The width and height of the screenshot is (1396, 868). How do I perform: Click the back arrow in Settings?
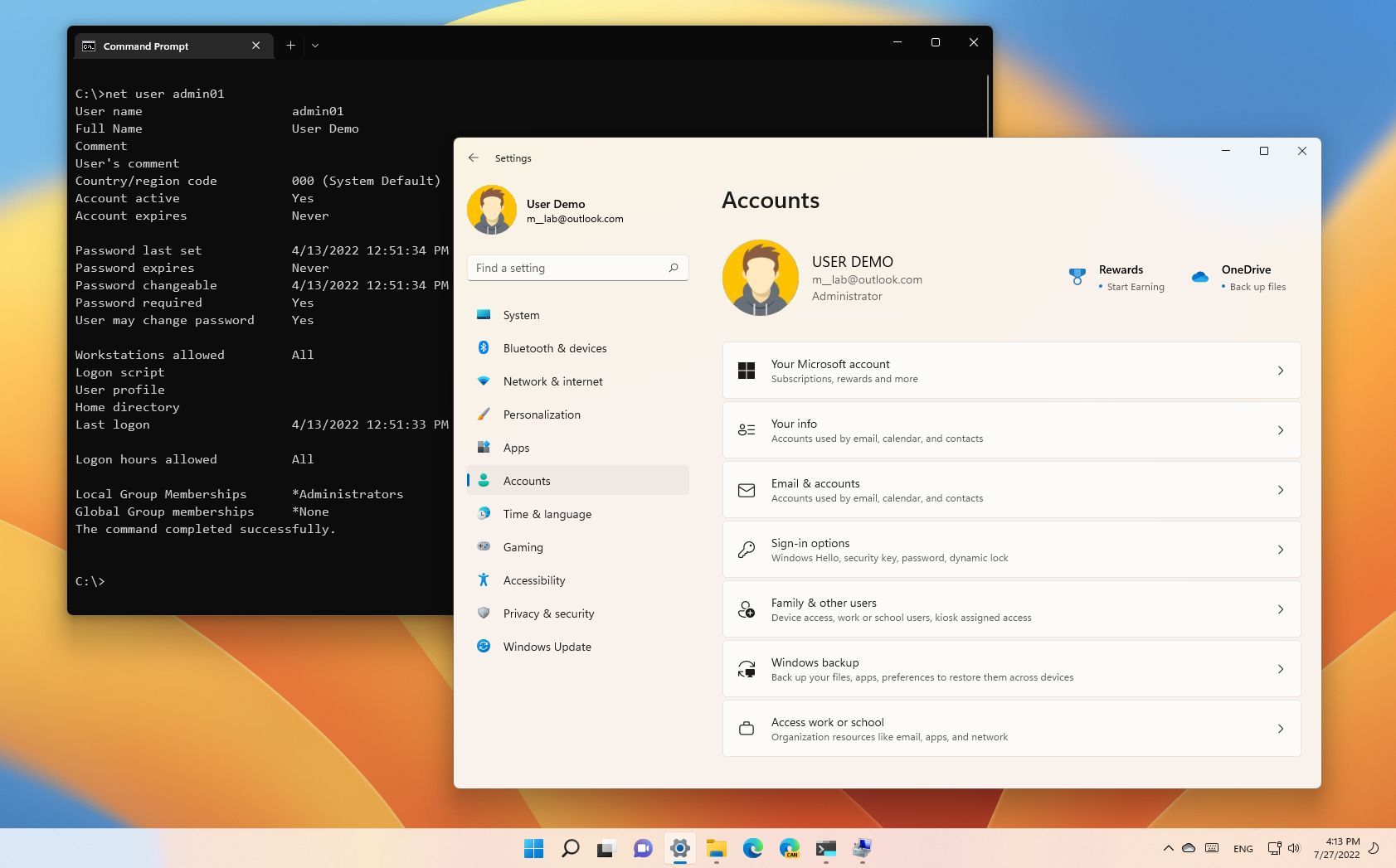click(474, 158)
